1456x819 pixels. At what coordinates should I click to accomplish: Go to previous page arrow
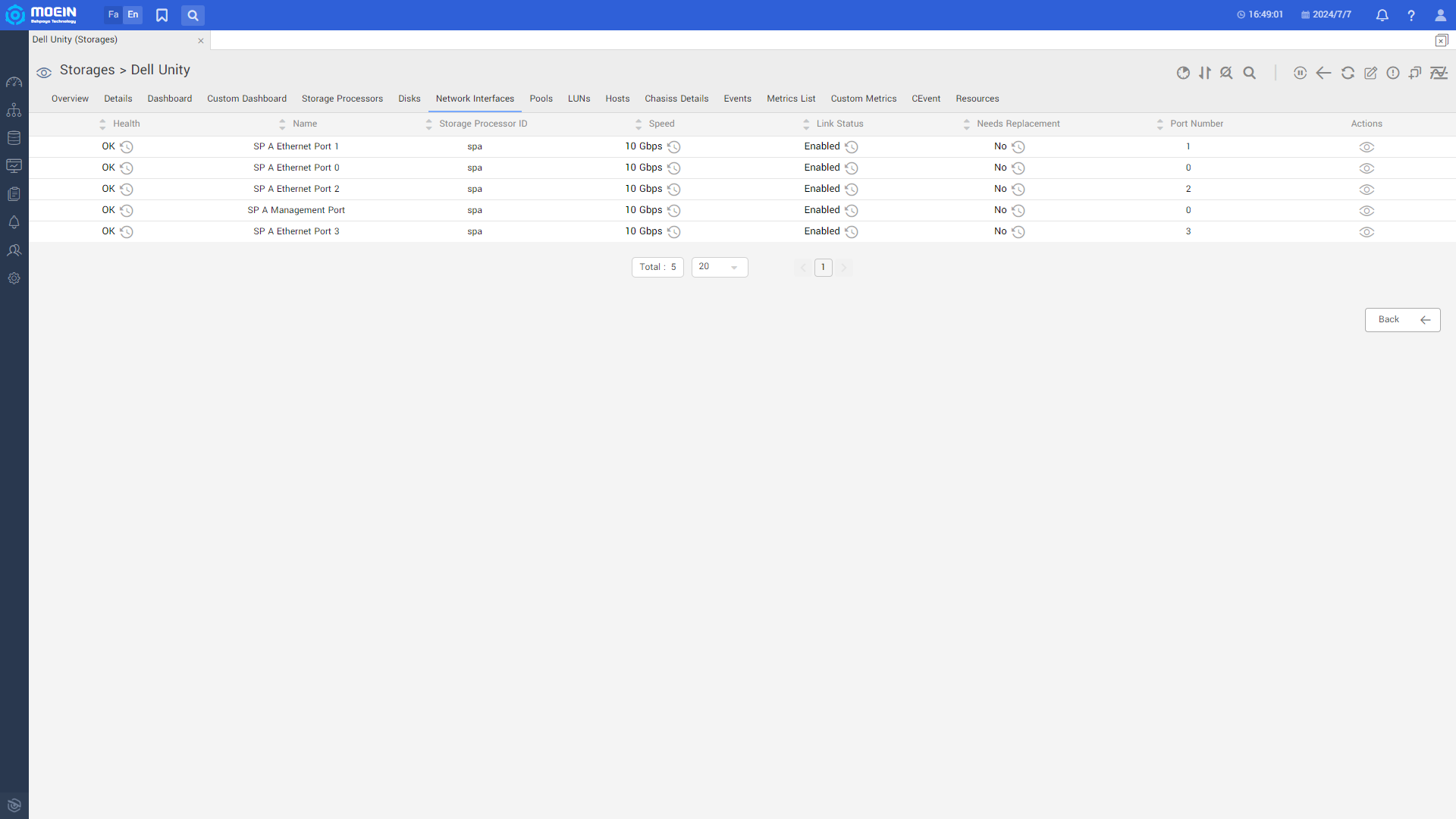pyautogui.click(x=803, y=268)
